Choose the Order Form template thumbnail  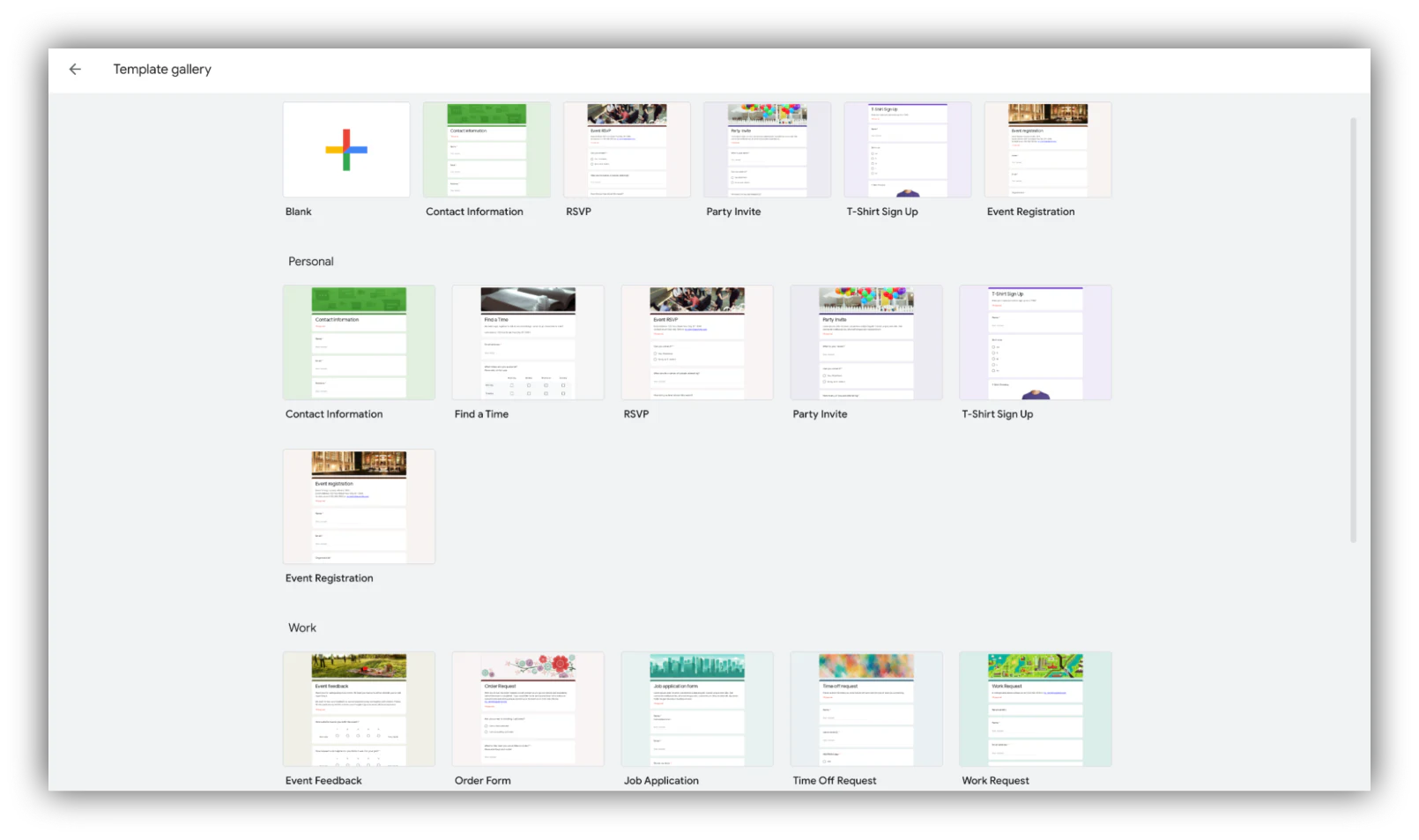[x=528, y=710]
